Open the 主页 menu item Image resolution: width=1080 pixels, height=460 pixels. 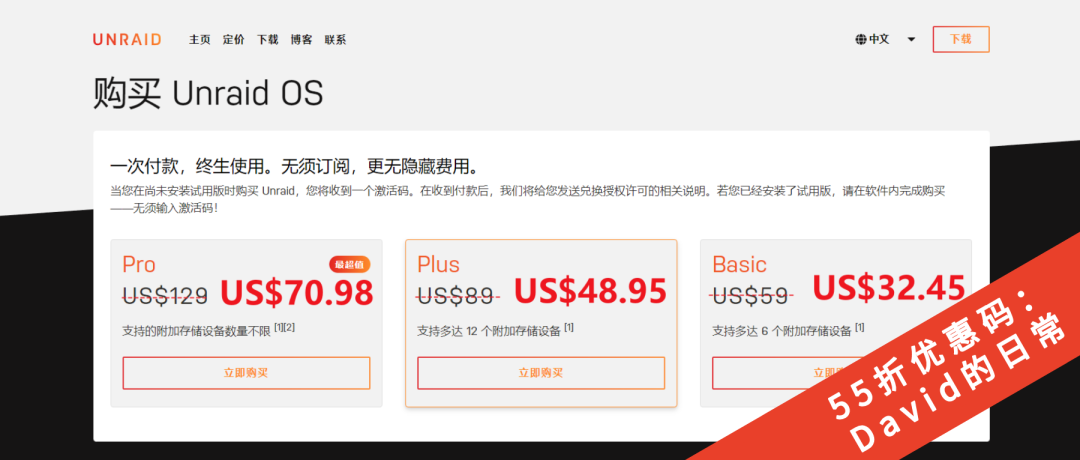pos(200,40)
